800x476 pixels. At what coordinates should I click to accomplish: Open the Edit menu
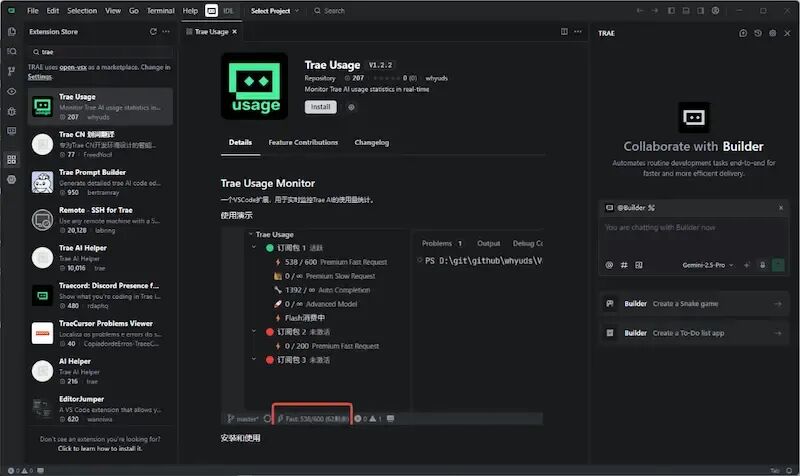tap(53, 11)
